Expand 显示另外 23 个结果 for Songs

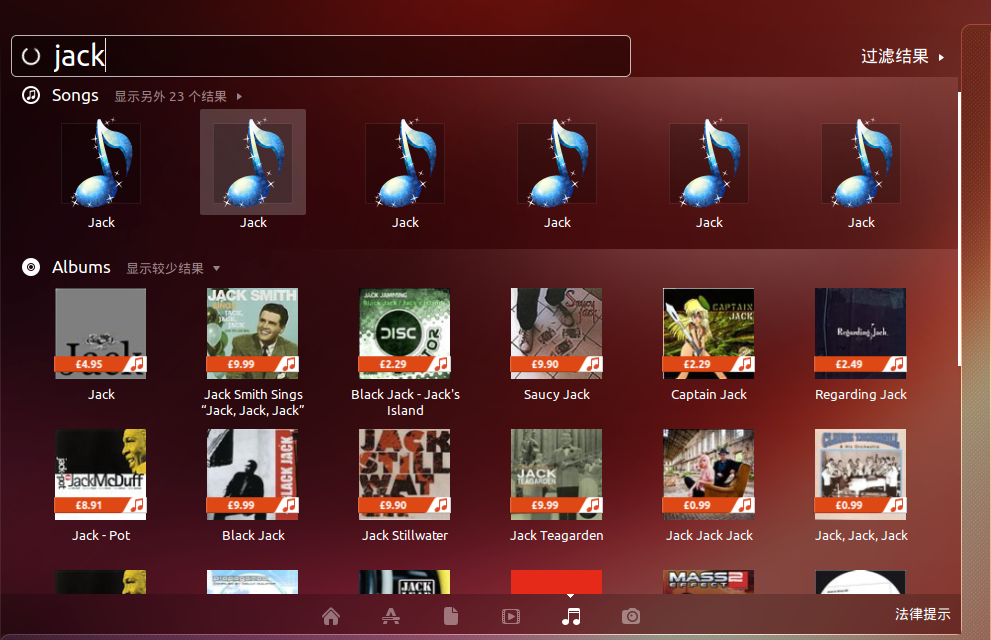click(177, 97)
